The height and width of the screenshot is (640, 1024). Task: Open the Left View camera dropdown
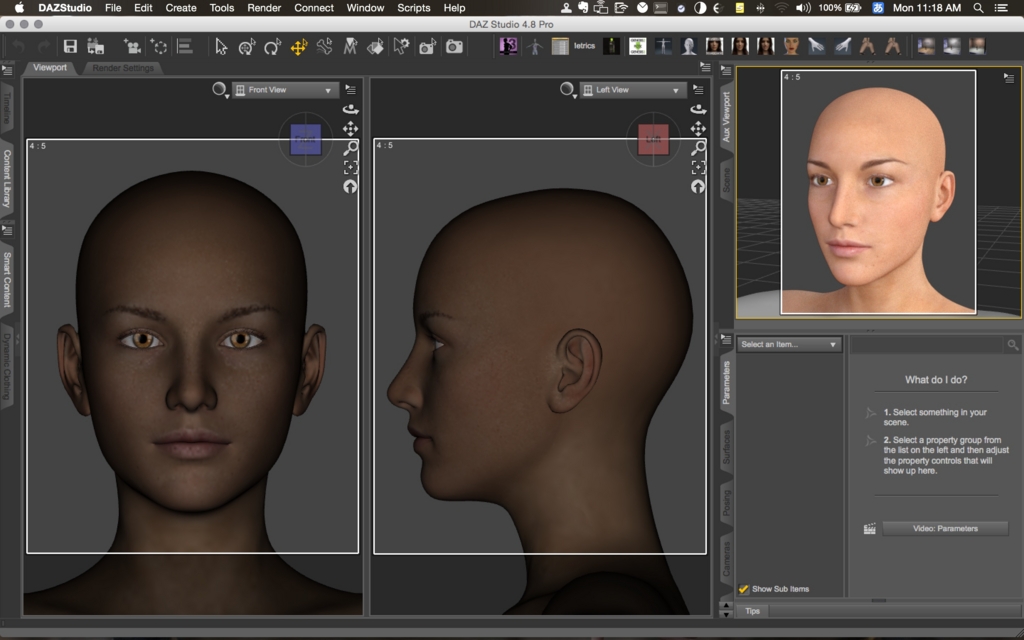point(635,89)
